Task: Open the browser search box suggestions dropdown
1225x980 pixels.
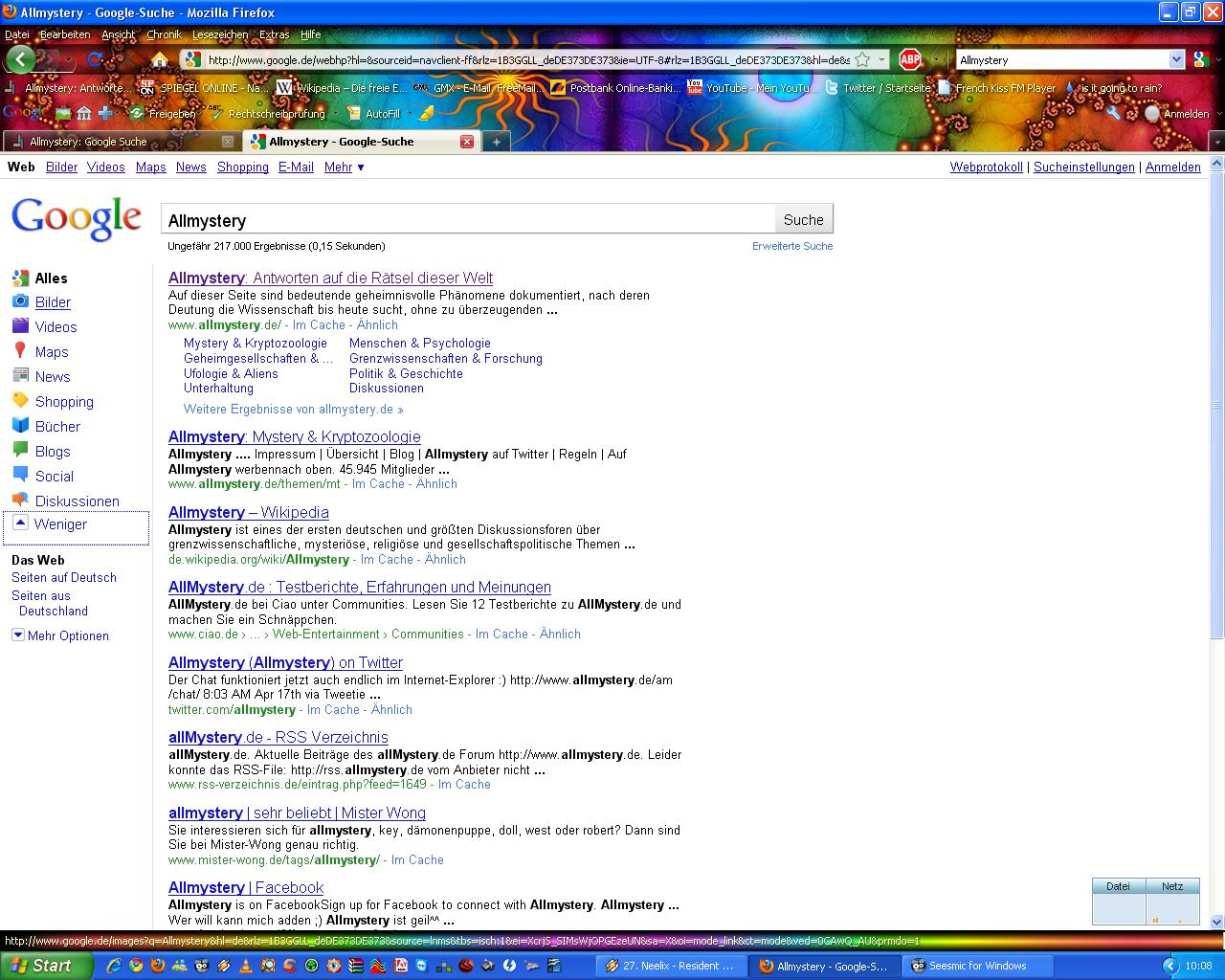Action: pyautogui.click(x=1176, y=59)
